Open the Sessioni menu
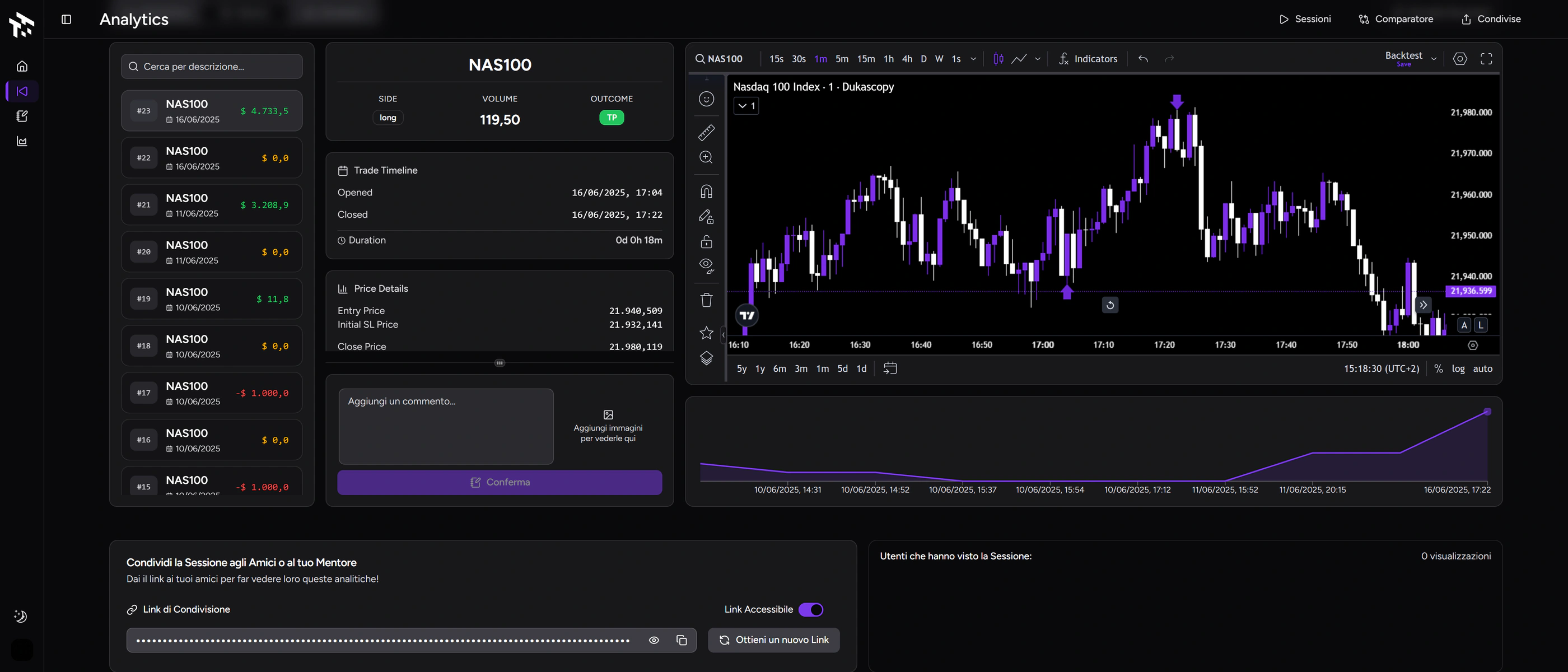This screenshot has width=1568, height=672. tap(1305, 19)
